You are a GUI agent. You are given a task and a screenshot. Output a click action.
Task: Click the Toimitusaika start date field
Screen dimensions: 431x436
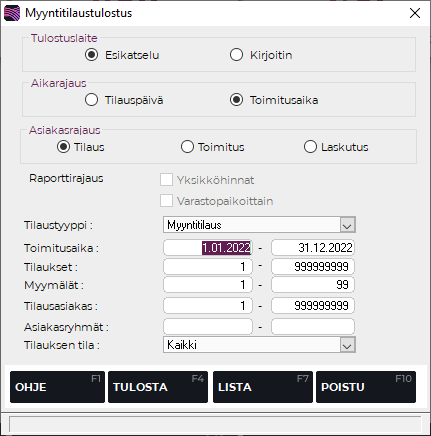[208, 248]
